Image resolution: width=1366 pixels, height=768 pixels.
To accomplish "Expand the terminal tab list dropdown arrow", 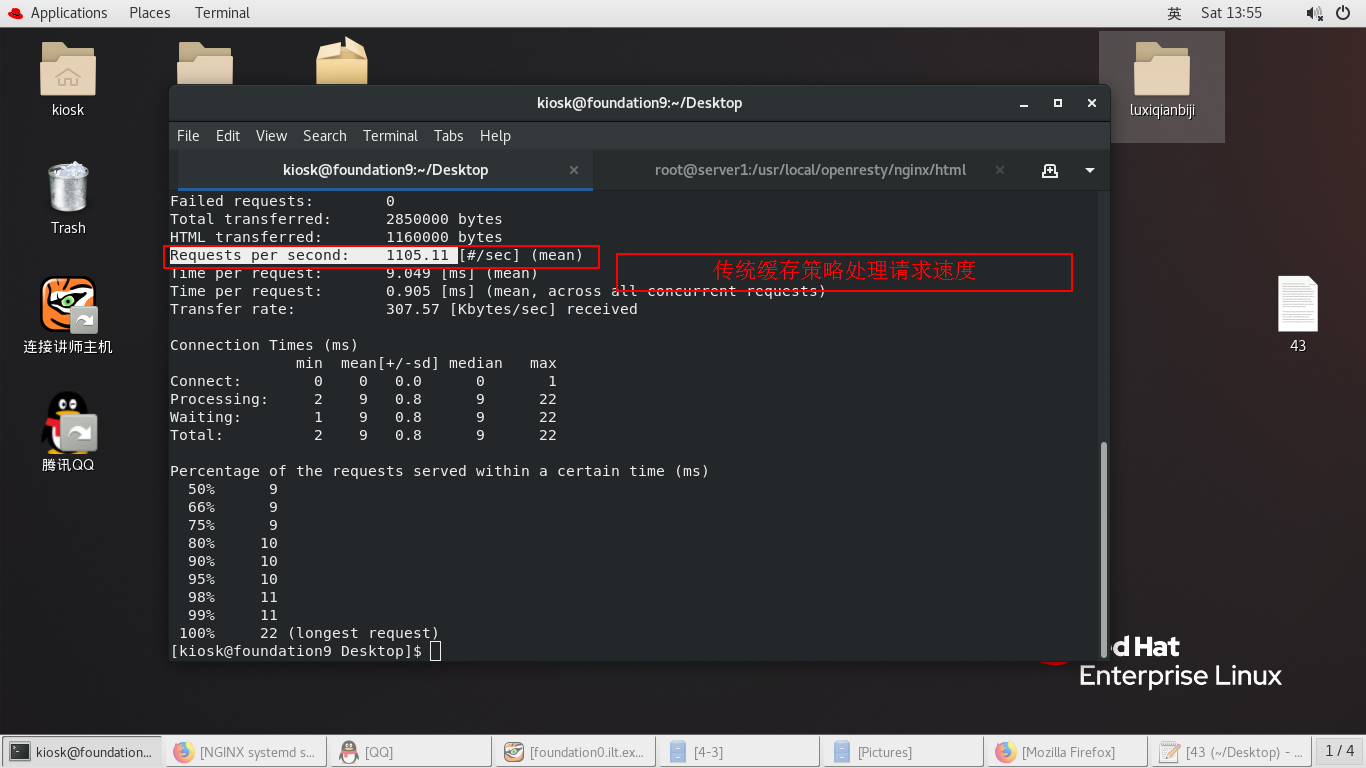I will pos(1090,171).
